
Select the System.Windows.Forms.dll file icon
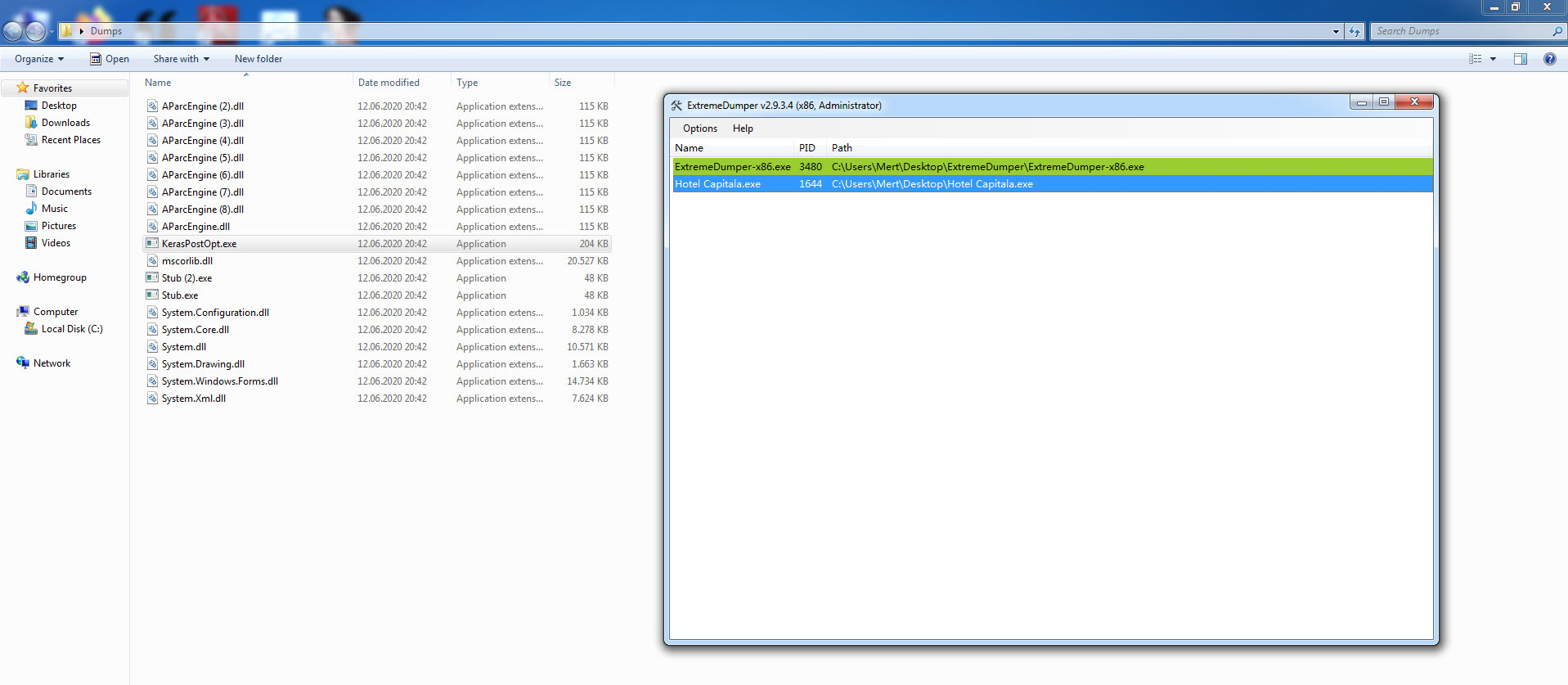pyautogui.click(x=152, y=381)
